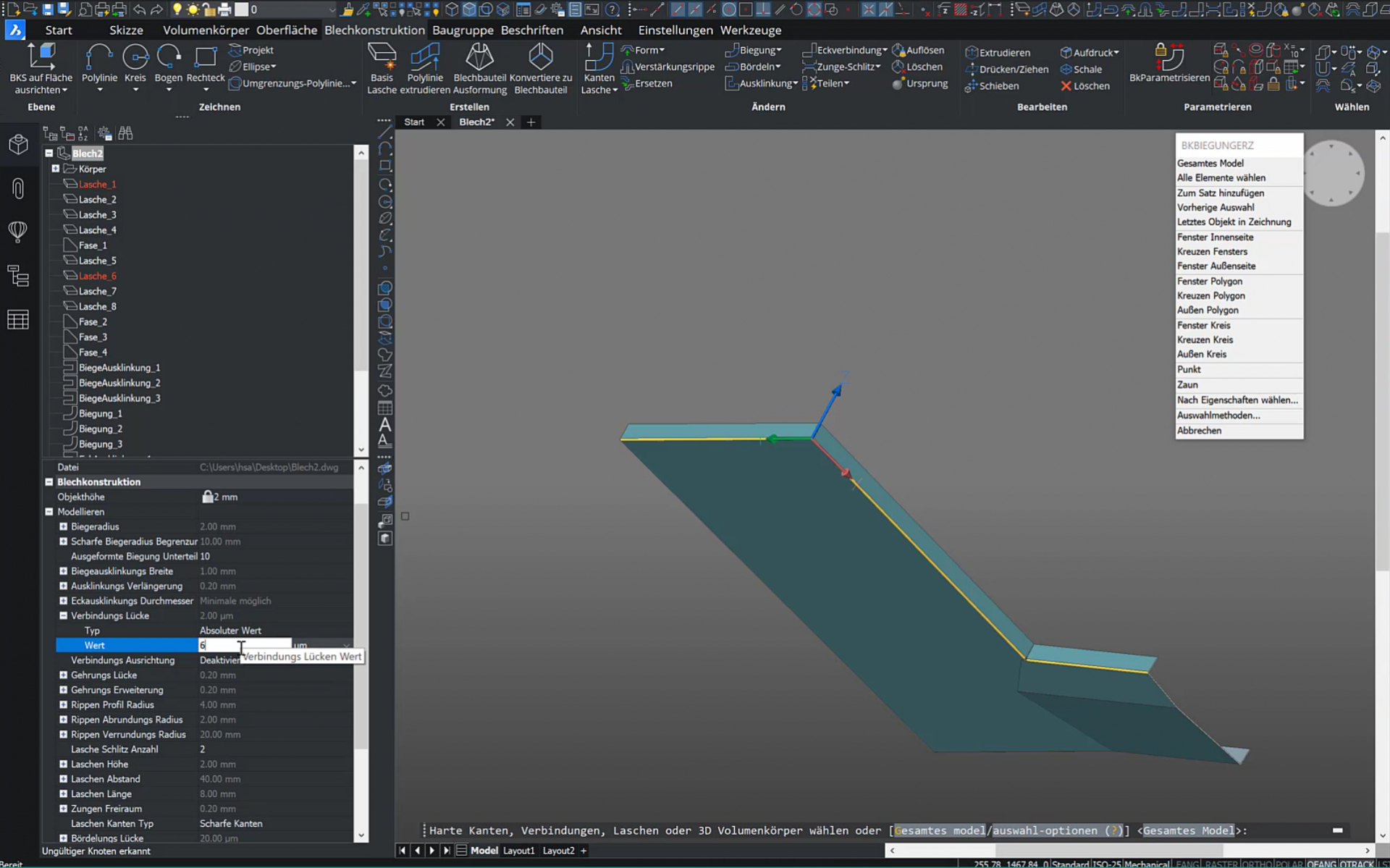Screen dimensions: 1390x868
Task: Click BKS auf Fläche ausrichten
Action: point(41,69)
